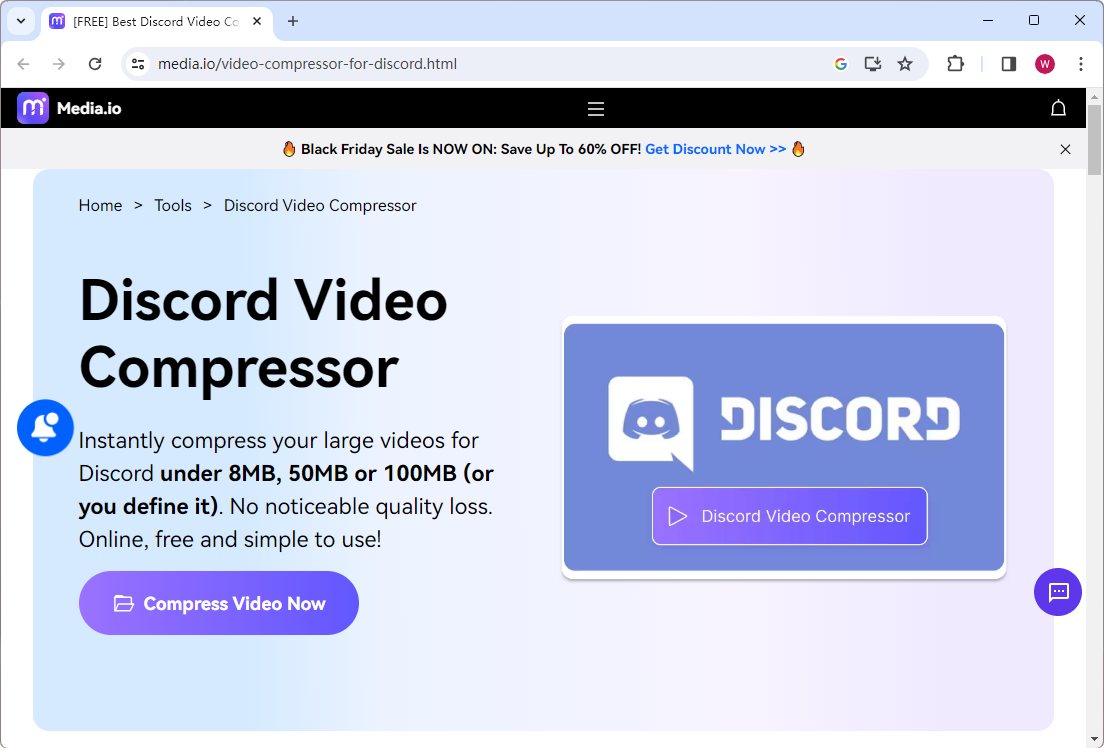
Task: Close the Best Discord Video Compressor tab
Action: click(257, 21)
